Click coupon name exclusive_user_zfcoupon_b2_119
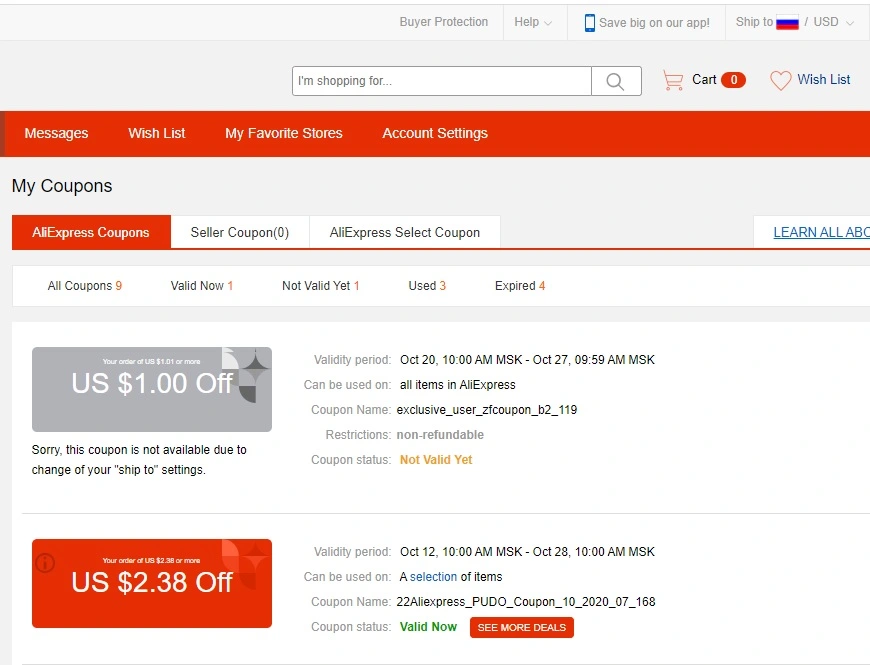 point(487,410)
